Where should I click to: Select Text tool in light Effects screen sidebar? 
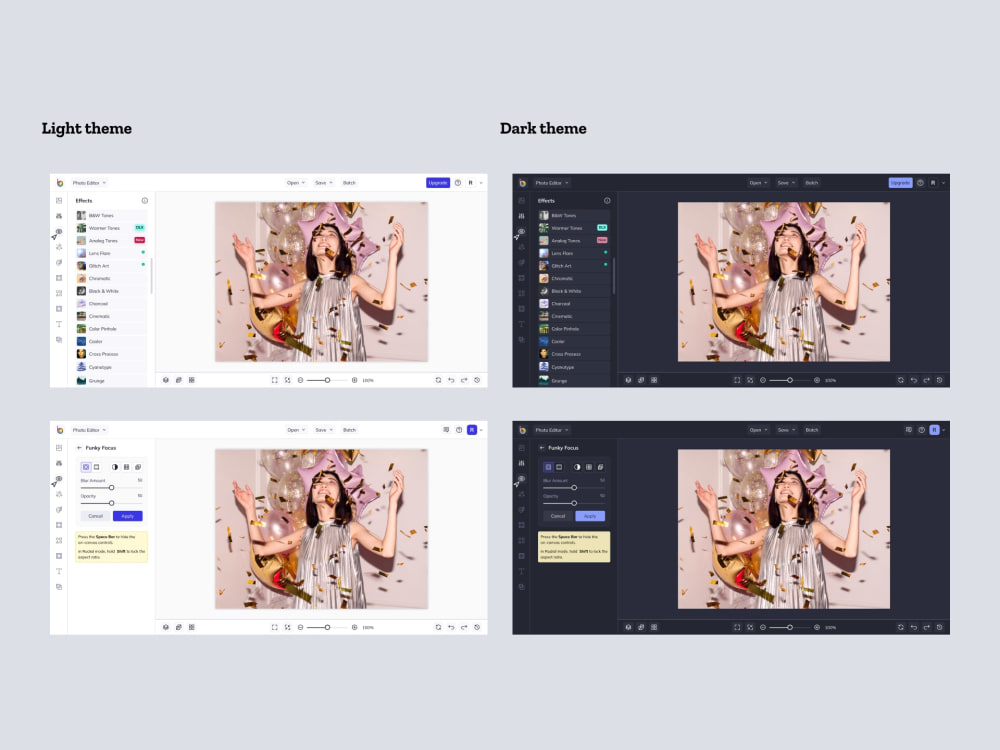tap(59, 324)
